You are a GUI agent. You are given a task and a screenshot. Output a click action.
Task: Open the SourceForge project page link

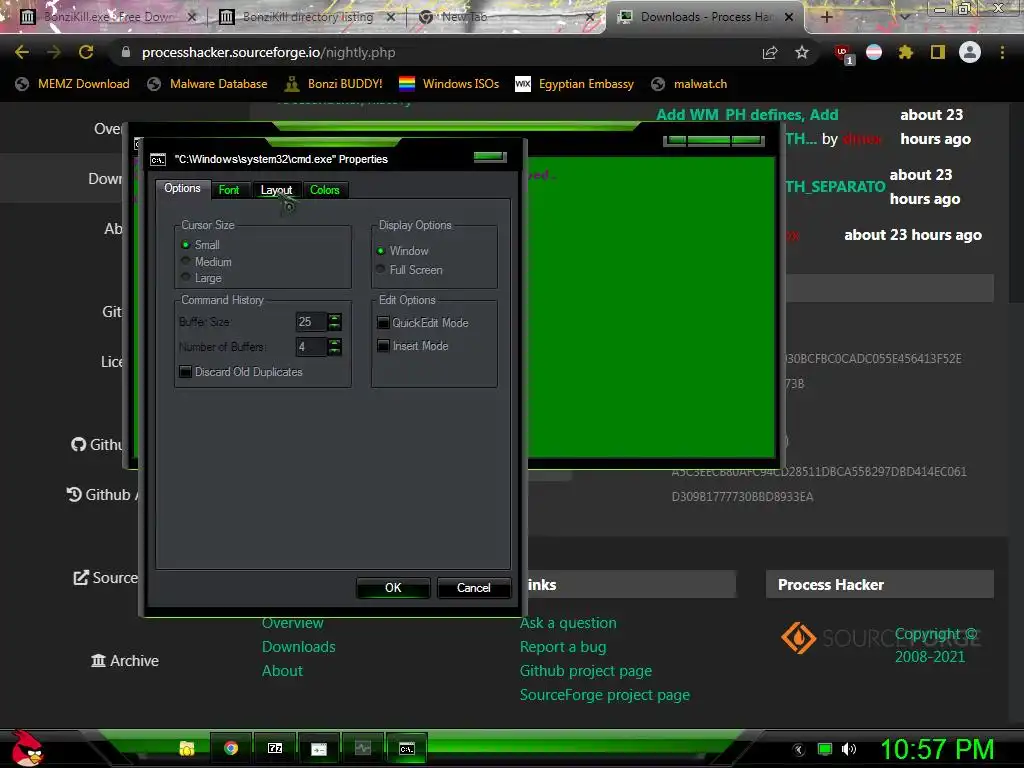point(605,695)
